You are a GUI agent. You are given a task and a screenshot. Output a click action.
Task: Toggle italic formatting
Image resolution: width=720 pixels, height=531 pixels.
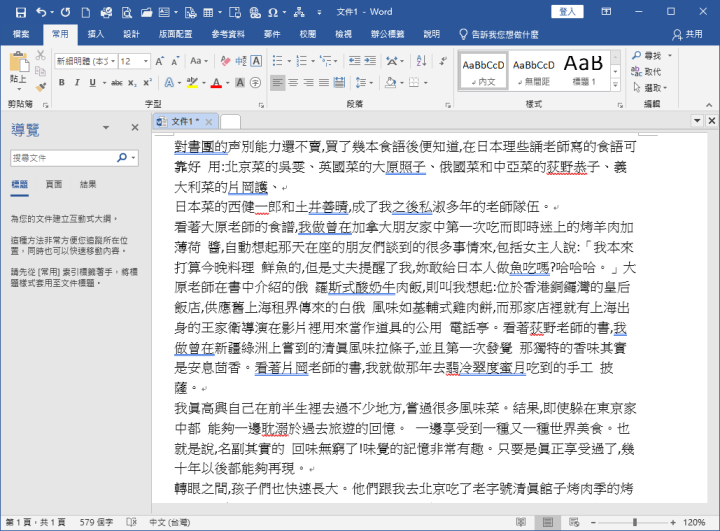click(77, 83)
